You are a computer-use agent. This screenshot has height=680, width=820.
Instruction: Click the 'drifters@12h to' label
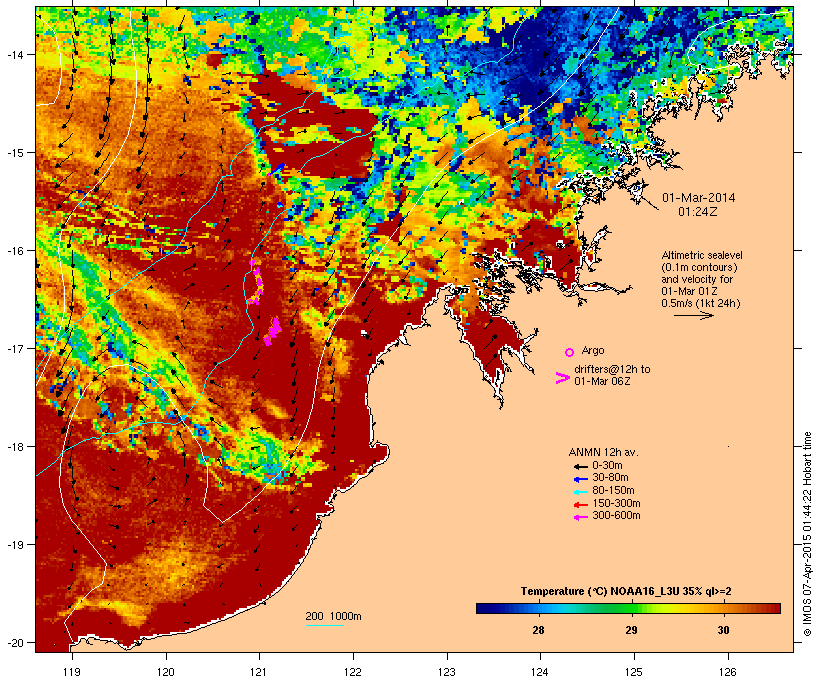[x=612, y=369]
